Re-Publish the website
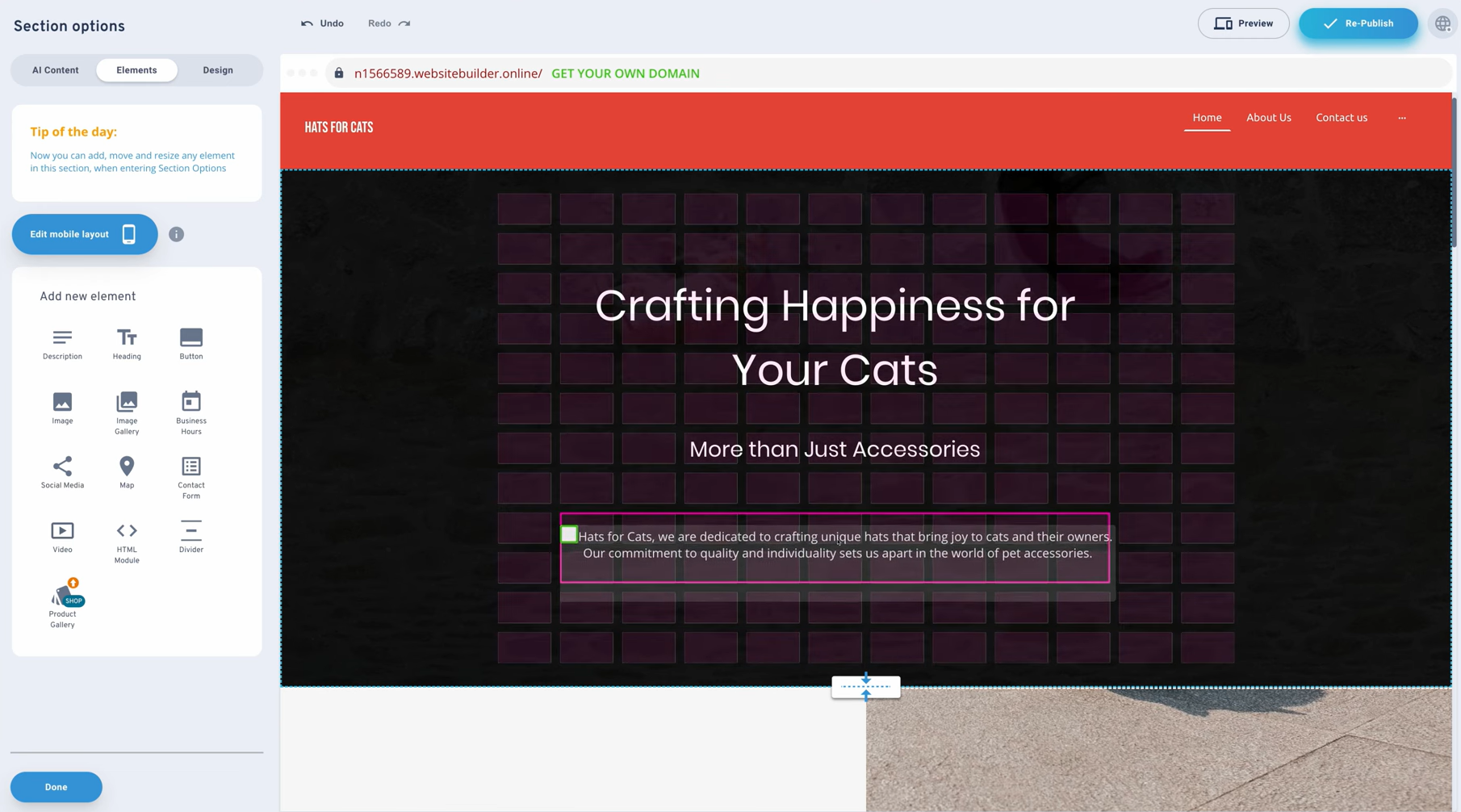1461x812 pixels. pos(1358,23)
